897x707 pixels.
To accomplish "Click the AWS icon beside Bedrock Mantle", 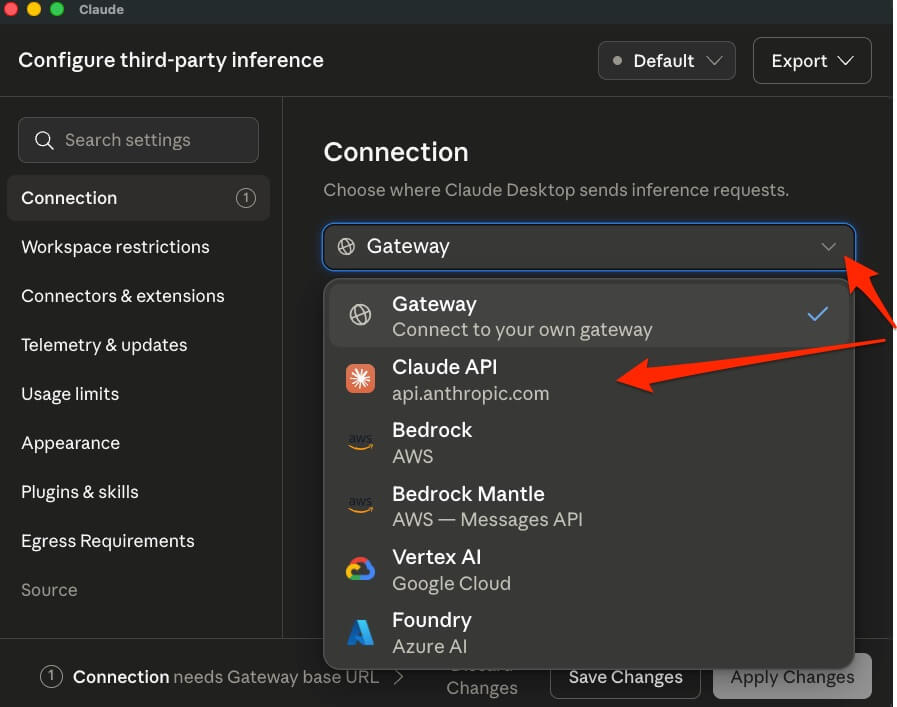I will pyautogui.click(x=360, y=505).
